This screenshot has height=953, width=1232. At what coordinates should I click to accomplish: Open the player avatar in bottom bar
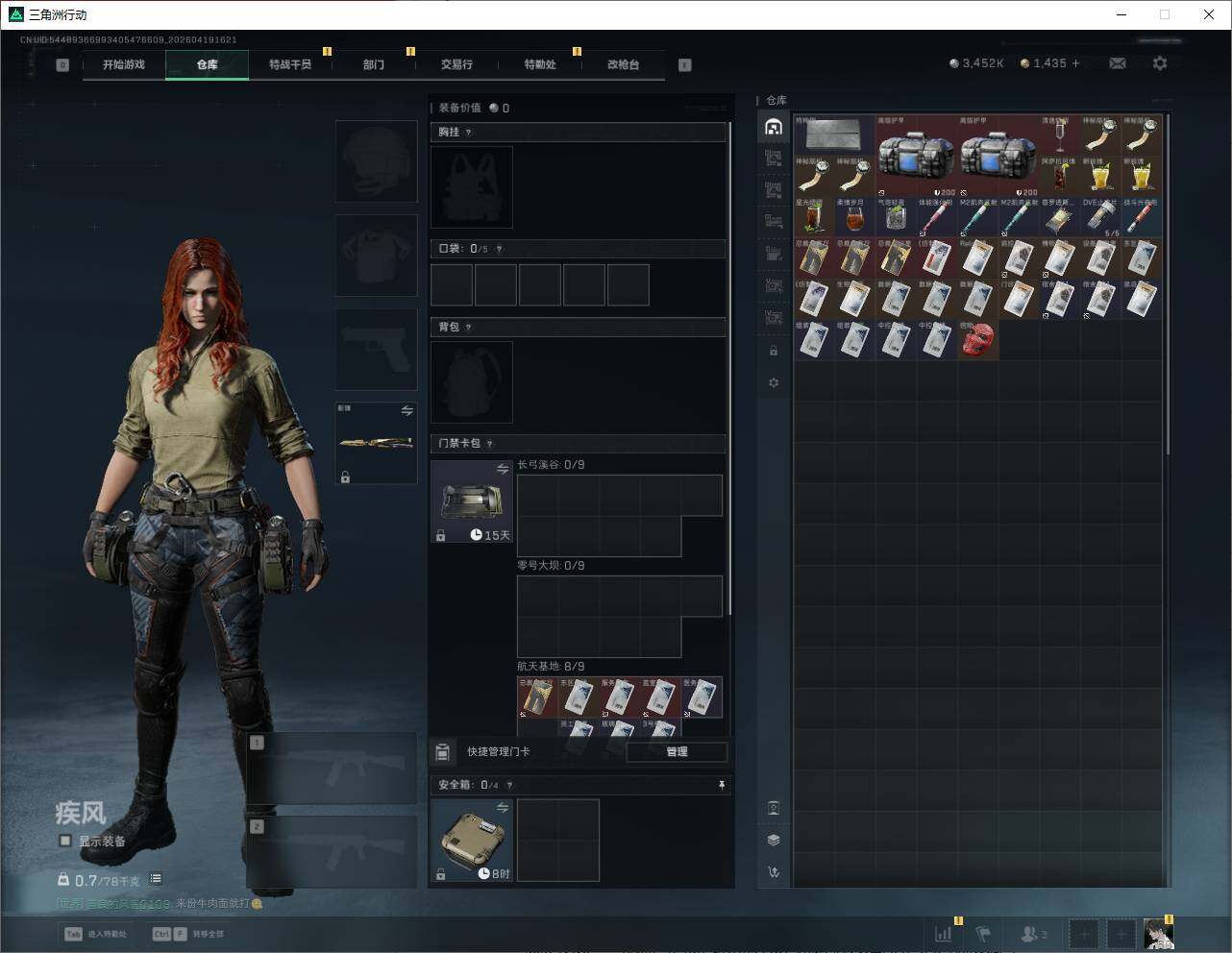click(x=1158, y=933)
